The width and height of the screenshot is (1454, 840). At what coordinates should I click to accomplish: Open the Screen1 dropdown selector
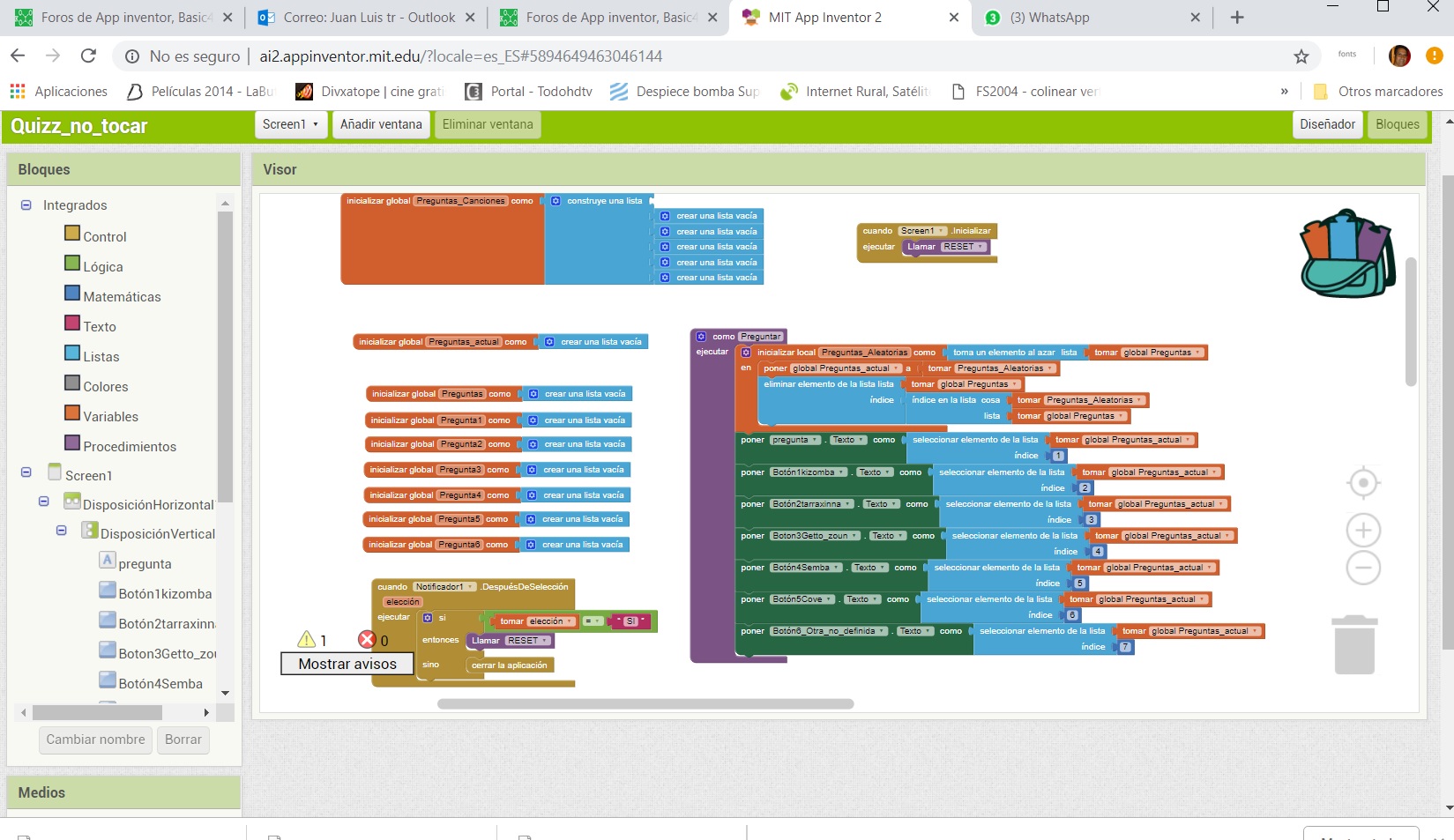290,124
